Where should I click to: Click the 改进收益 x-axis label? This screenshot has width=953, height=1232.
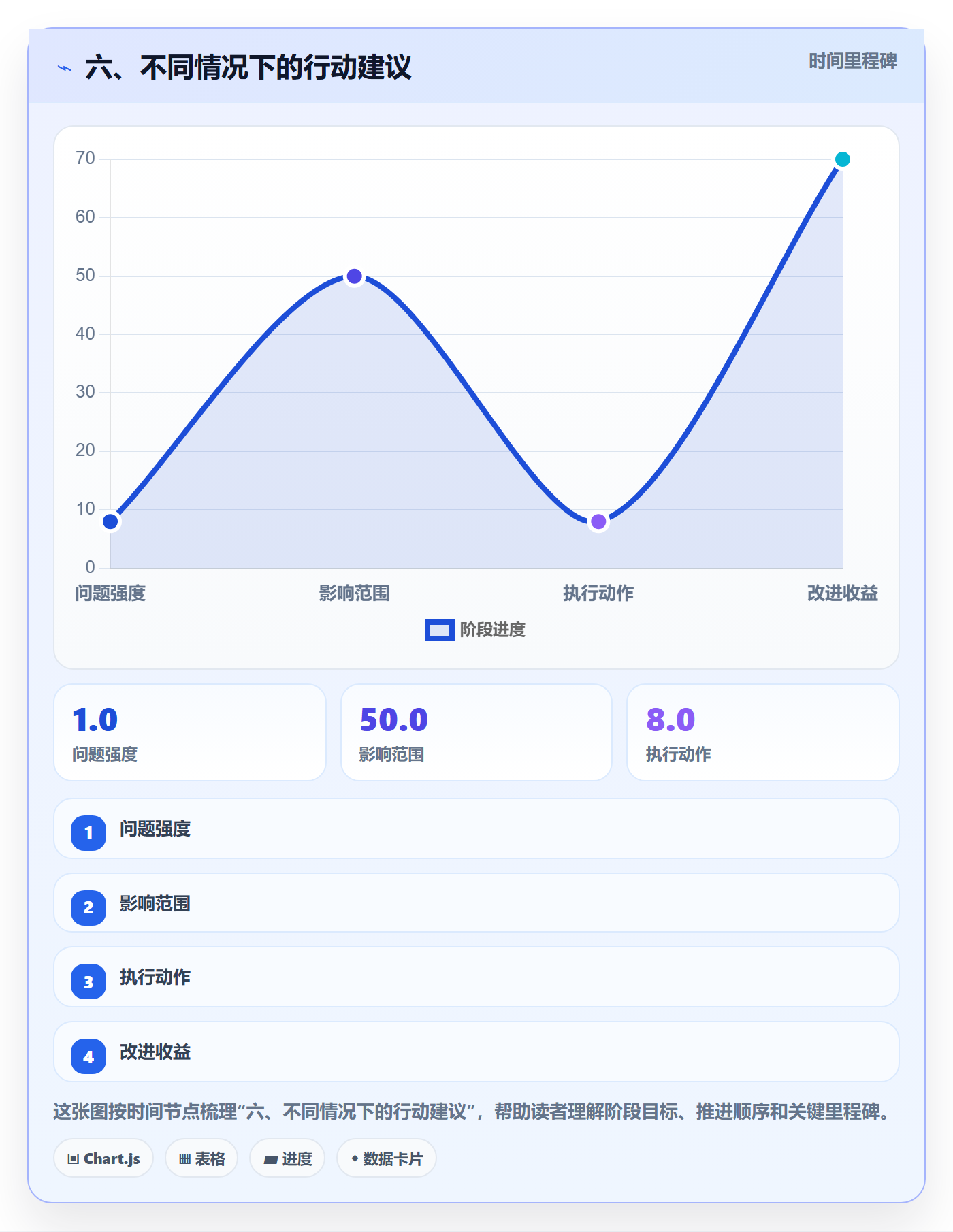(842, 594)
